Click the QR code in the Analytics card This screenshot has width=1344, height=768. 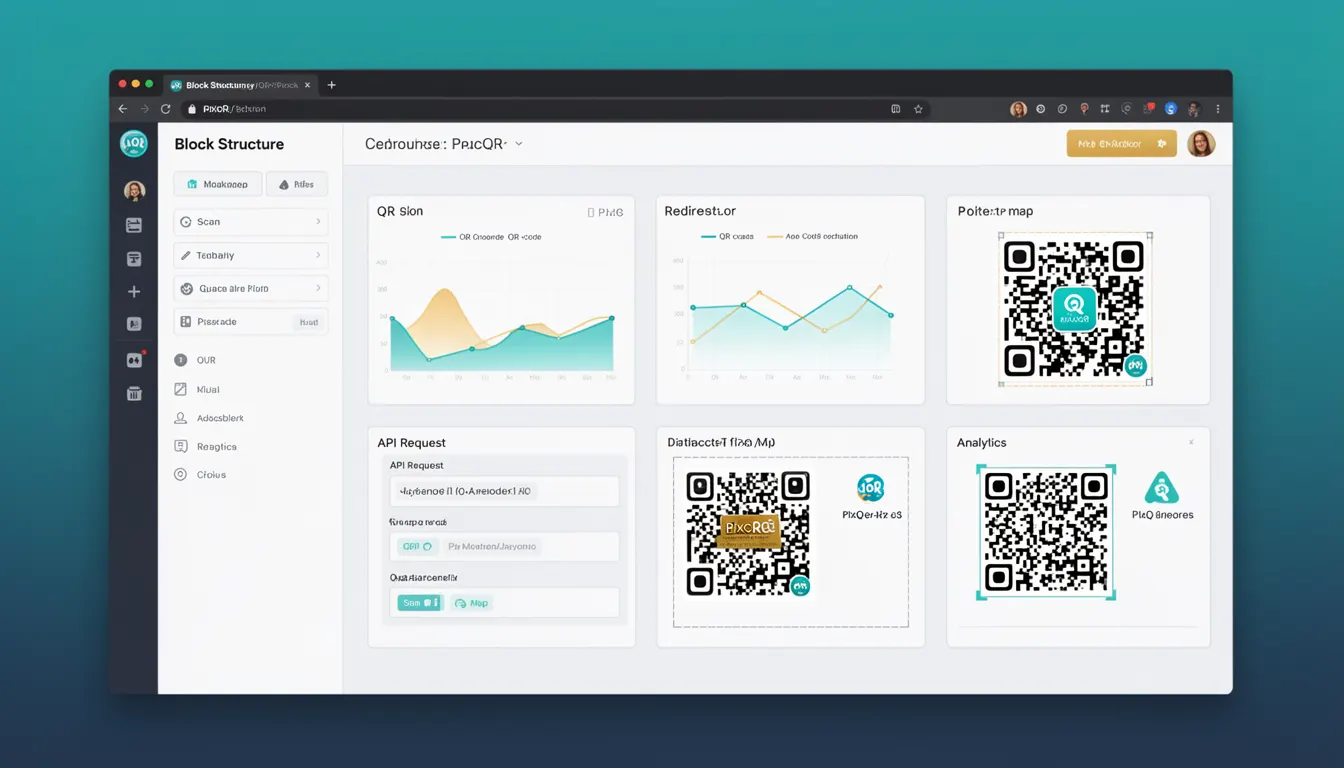click(x=1046, y=532)
